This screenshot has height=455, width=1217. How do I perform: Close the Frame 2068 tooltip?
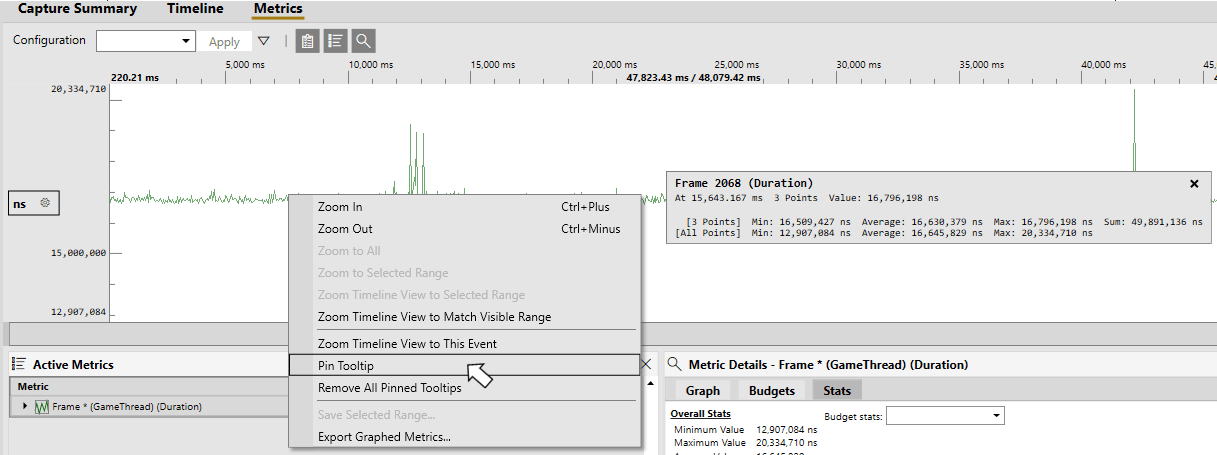tap(1193, 184)
